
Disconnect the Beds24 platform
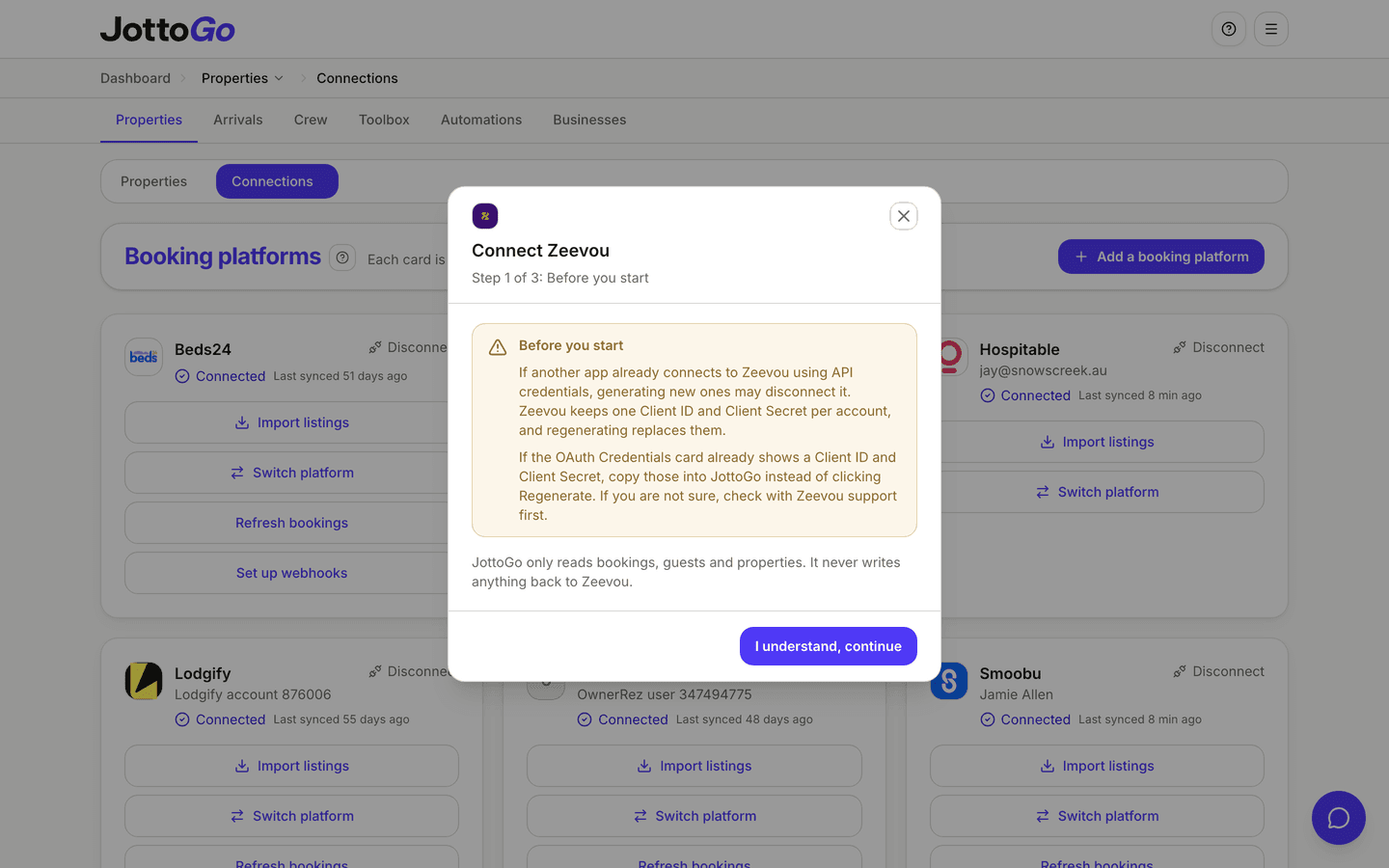click(408, 347)
